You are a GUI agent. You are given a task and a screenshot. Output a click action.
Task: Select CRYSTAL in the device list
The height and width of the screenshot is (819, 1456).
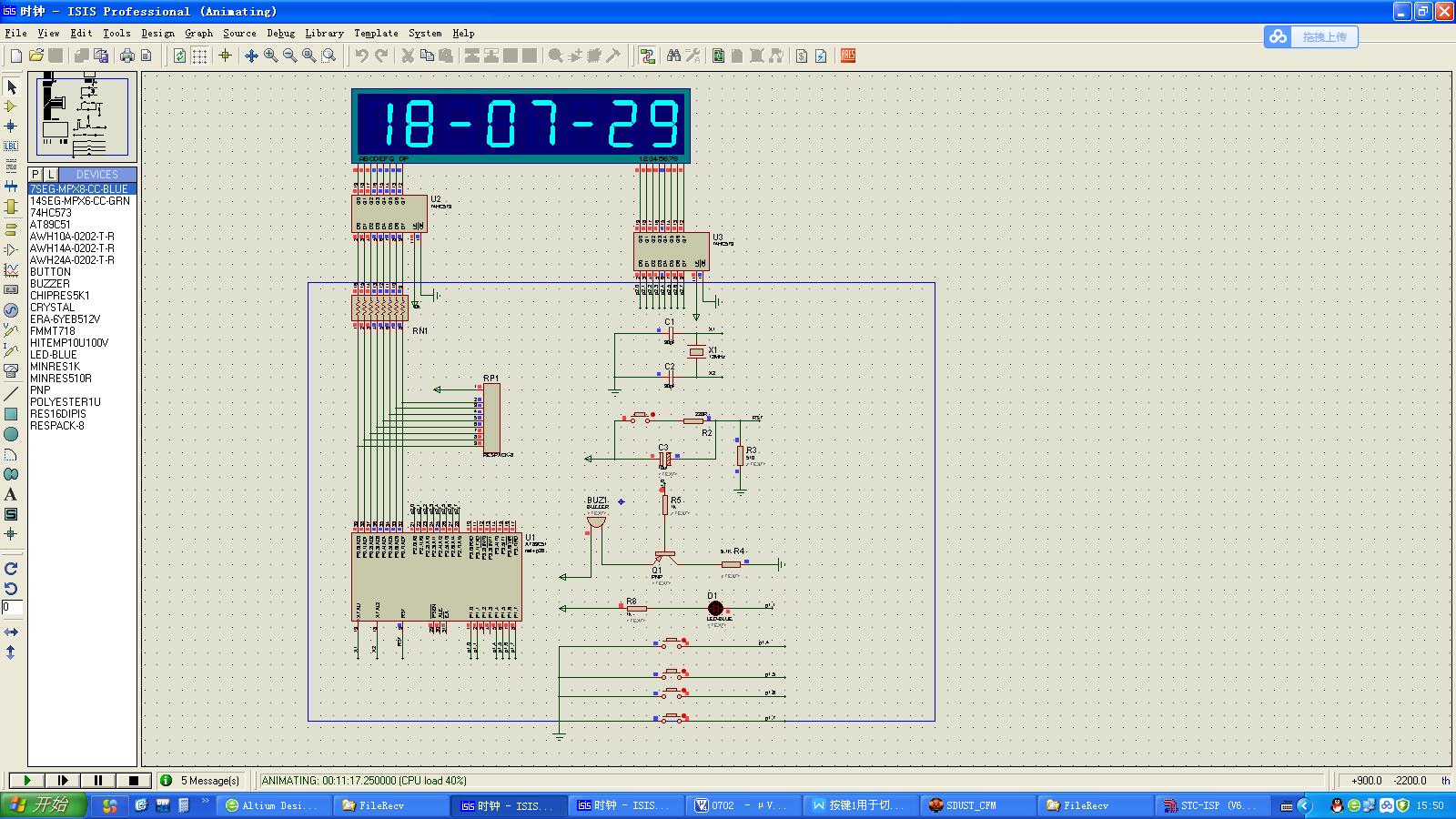[x=52, y=307]
